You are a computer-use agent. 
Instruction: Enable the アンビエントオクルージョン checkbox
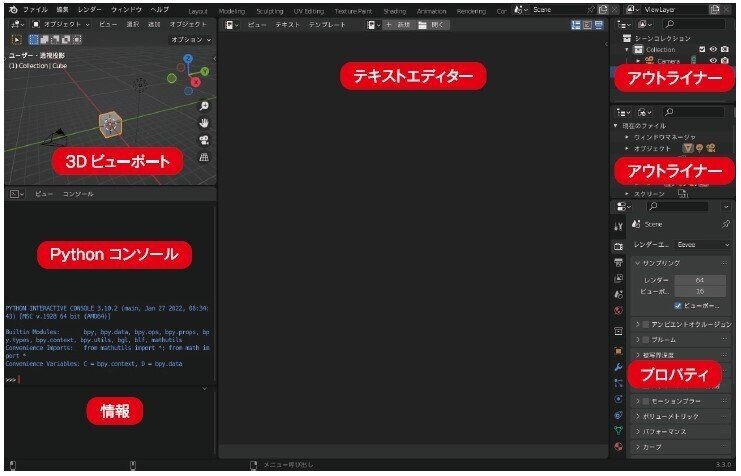tap(646, 324)
